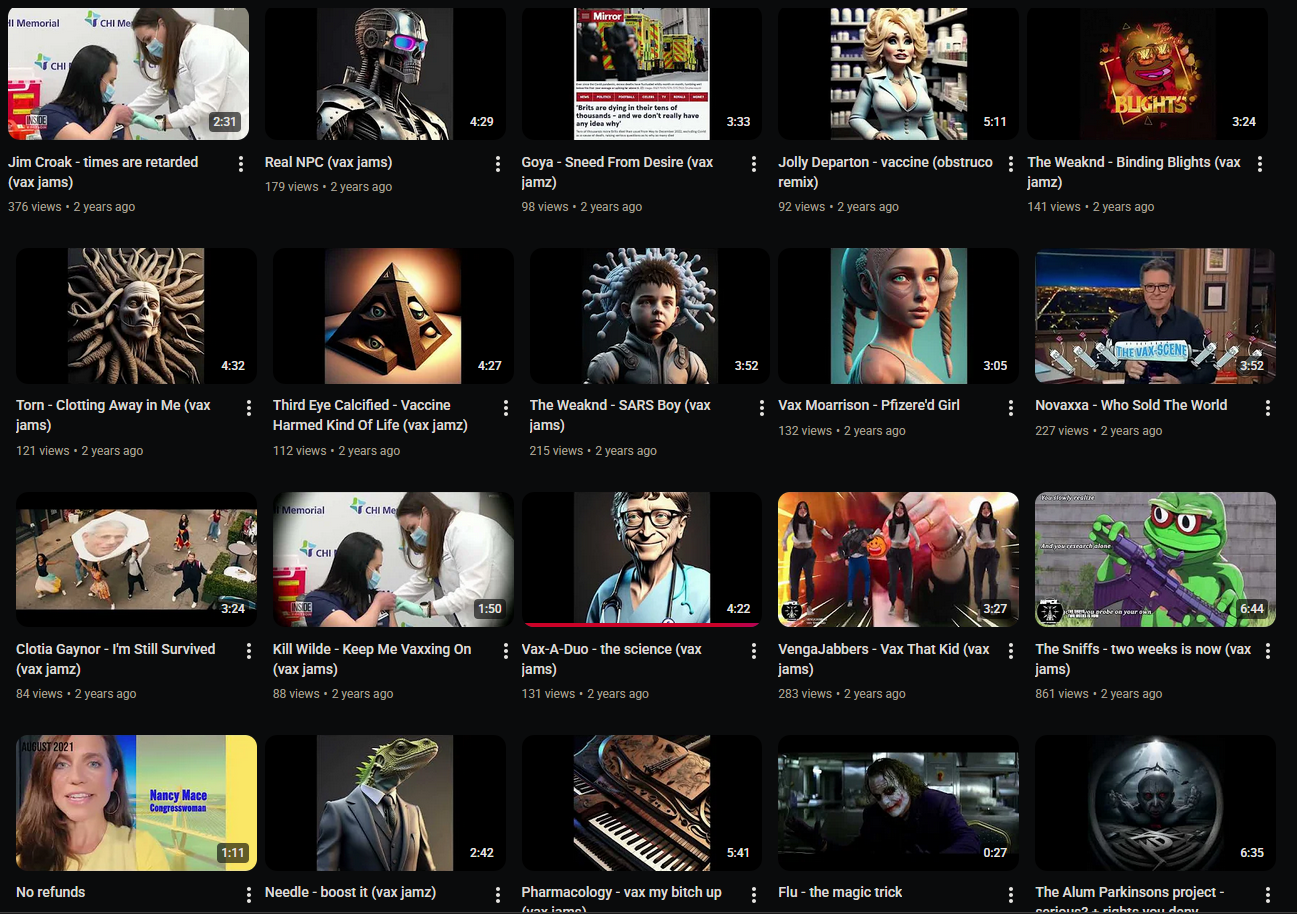
Task: Play the Binding Blights thumbnail
Action: pos(1147,74)
